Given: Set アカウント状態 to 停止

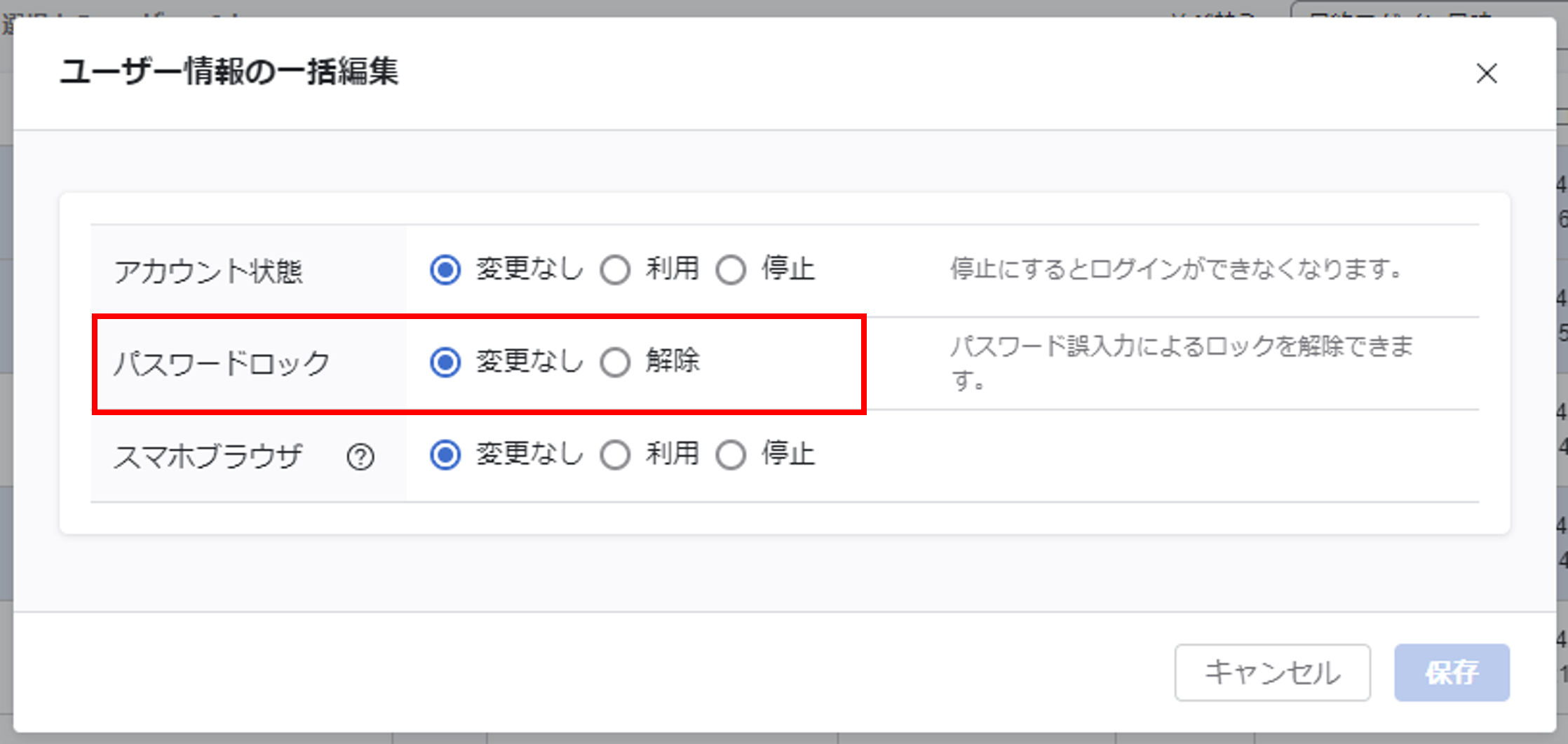Looking at the screenshot, I should coord(731,270).
